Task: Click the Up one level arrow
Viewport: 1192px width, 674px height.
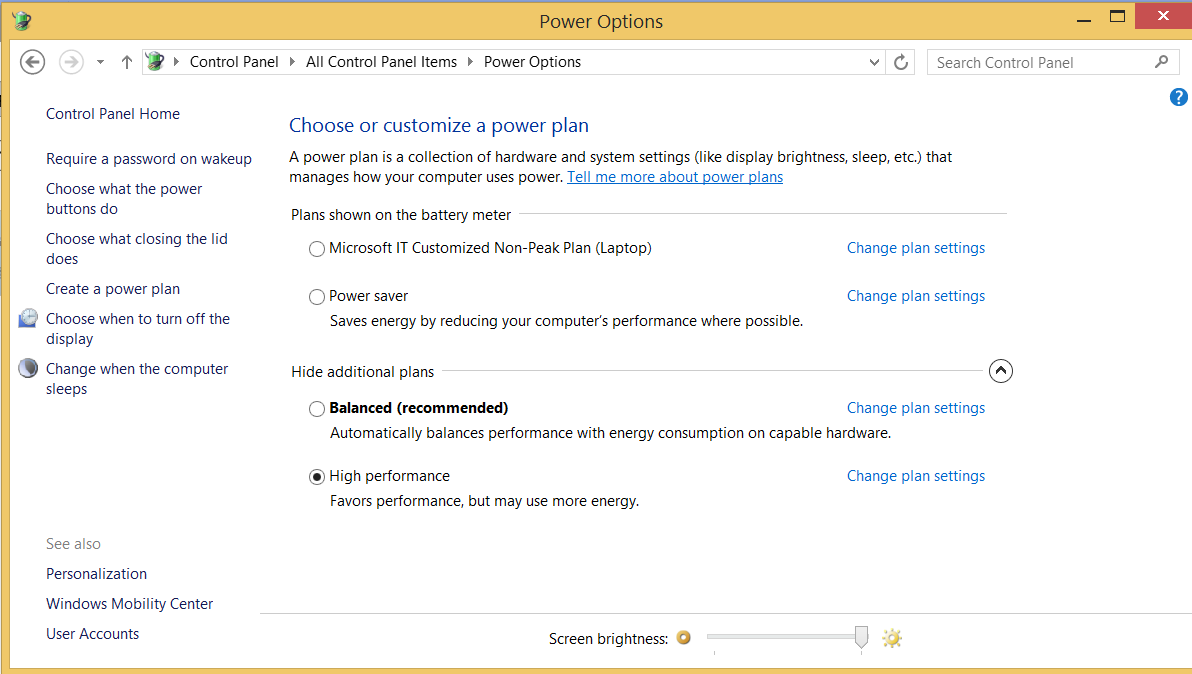Action: pyautogui.click(x=126, y=62)
